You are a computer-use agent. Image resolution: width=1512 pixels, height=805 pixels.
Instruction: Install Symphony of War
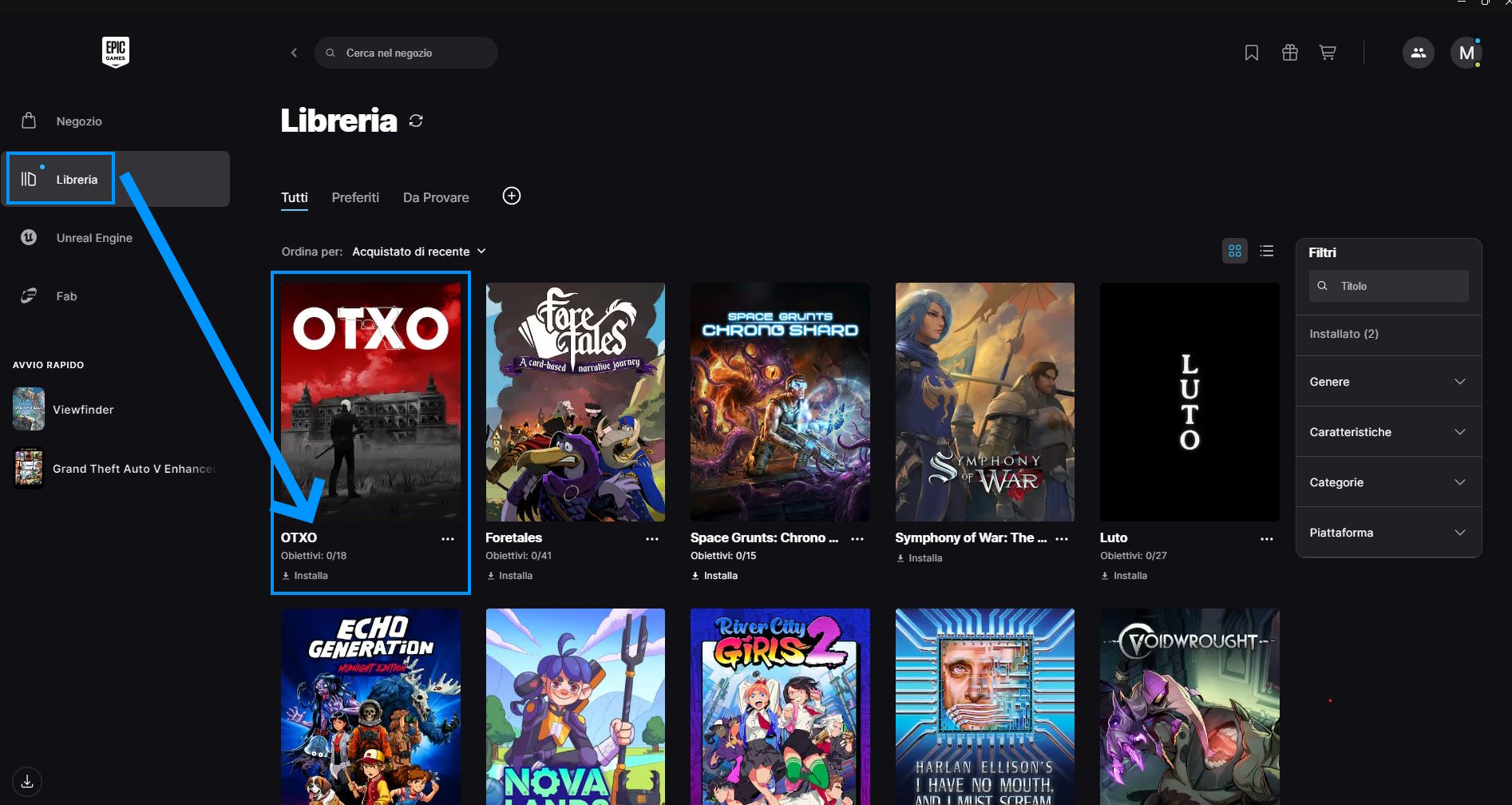pyautogui.click(x=919, y=558)
